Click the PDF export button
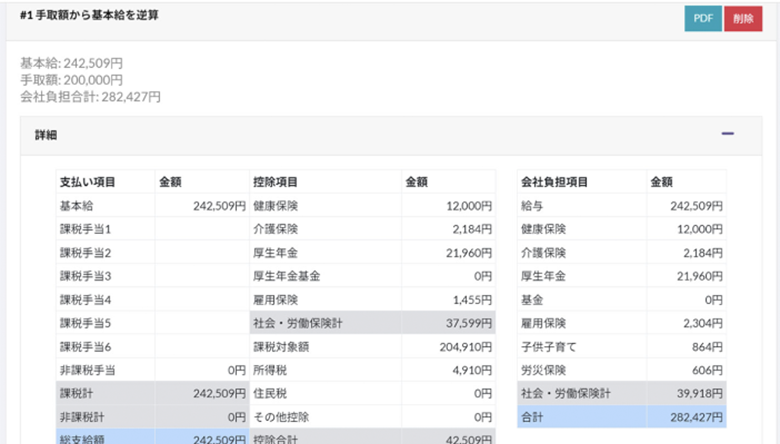The image size is (780, 444). tap(703, 18)
